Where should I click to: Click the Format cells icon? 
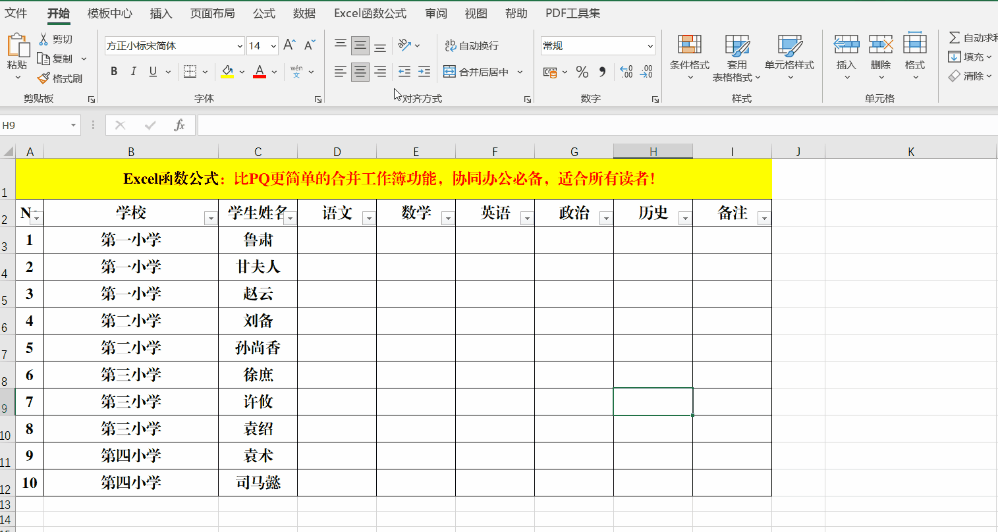click(915, 43)
